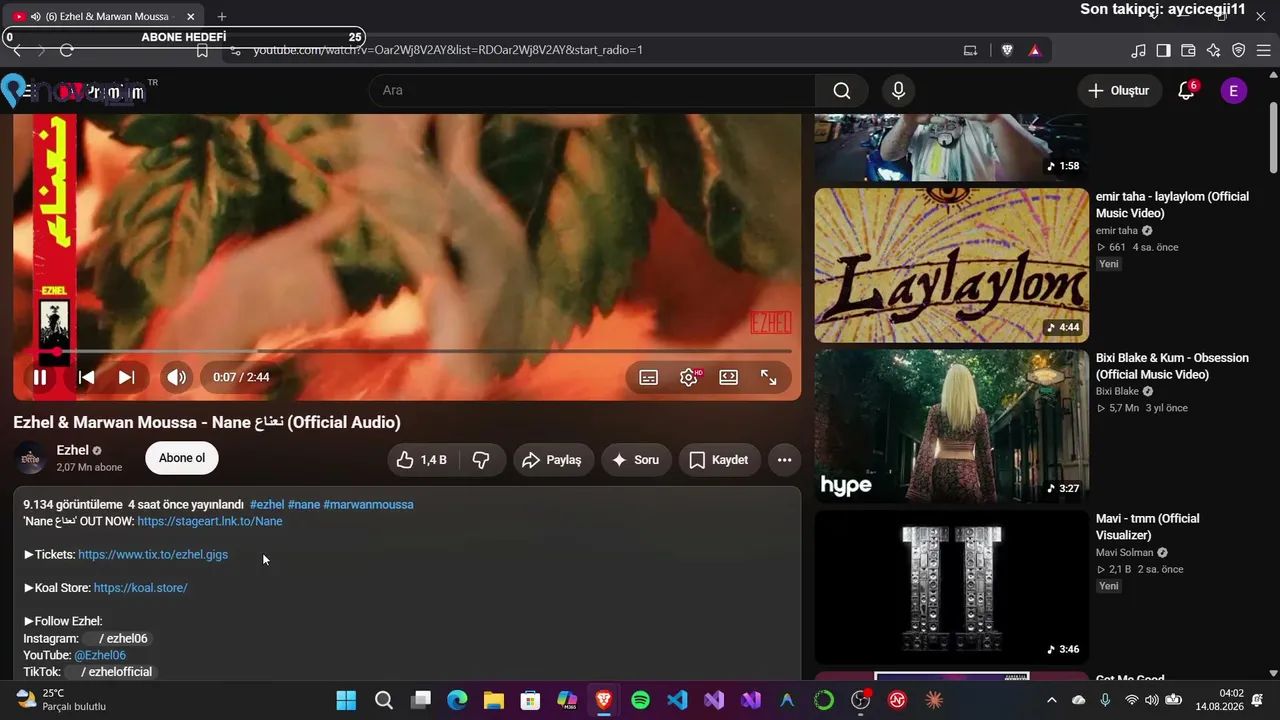This screenshot has height=720, width=1280.
Task: Toggle video subtitles on
Action: click(649, 377)
